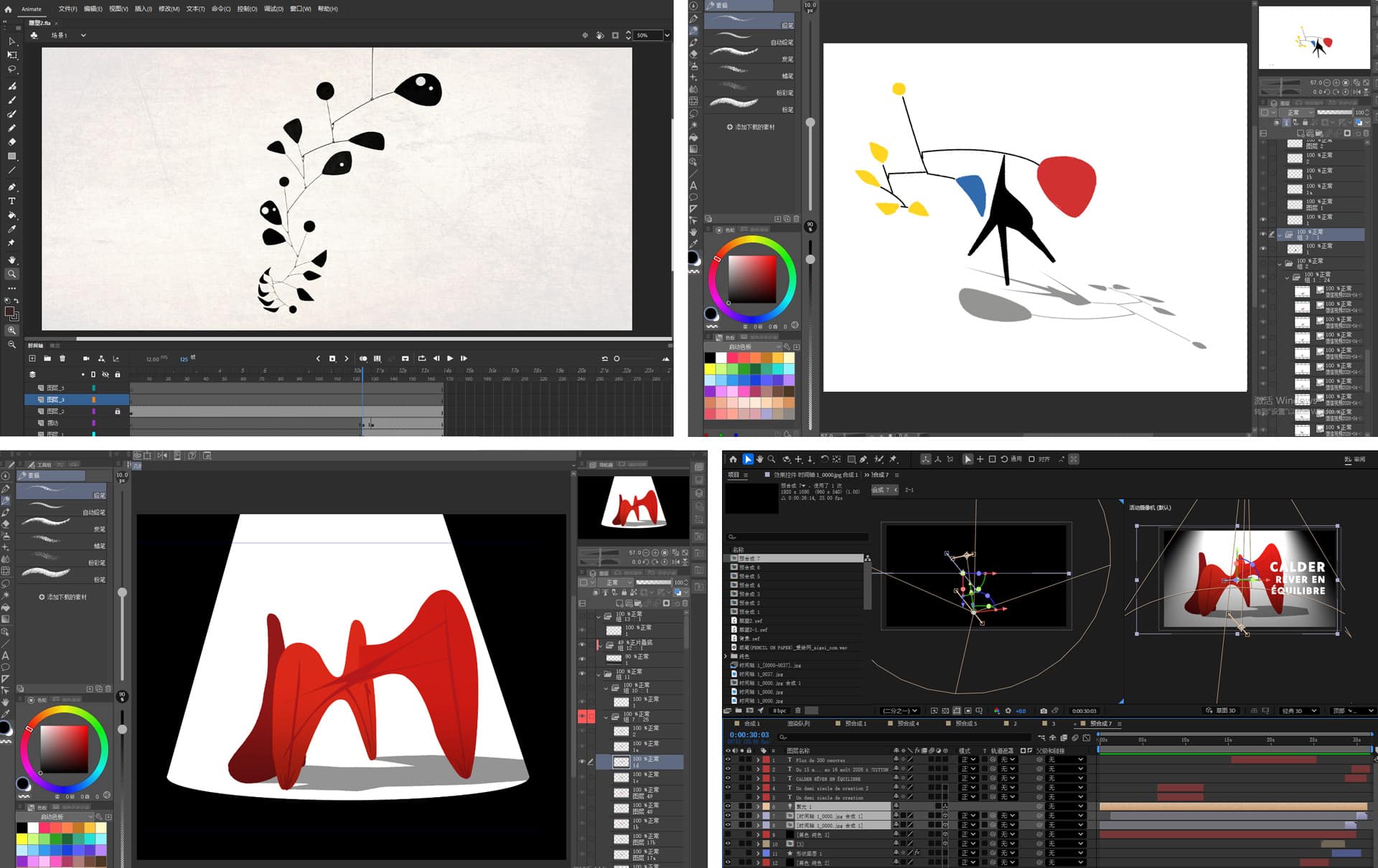Select the Selection arrow tool in After Effects
The image size is (1378, 868).
coord(748,459)
